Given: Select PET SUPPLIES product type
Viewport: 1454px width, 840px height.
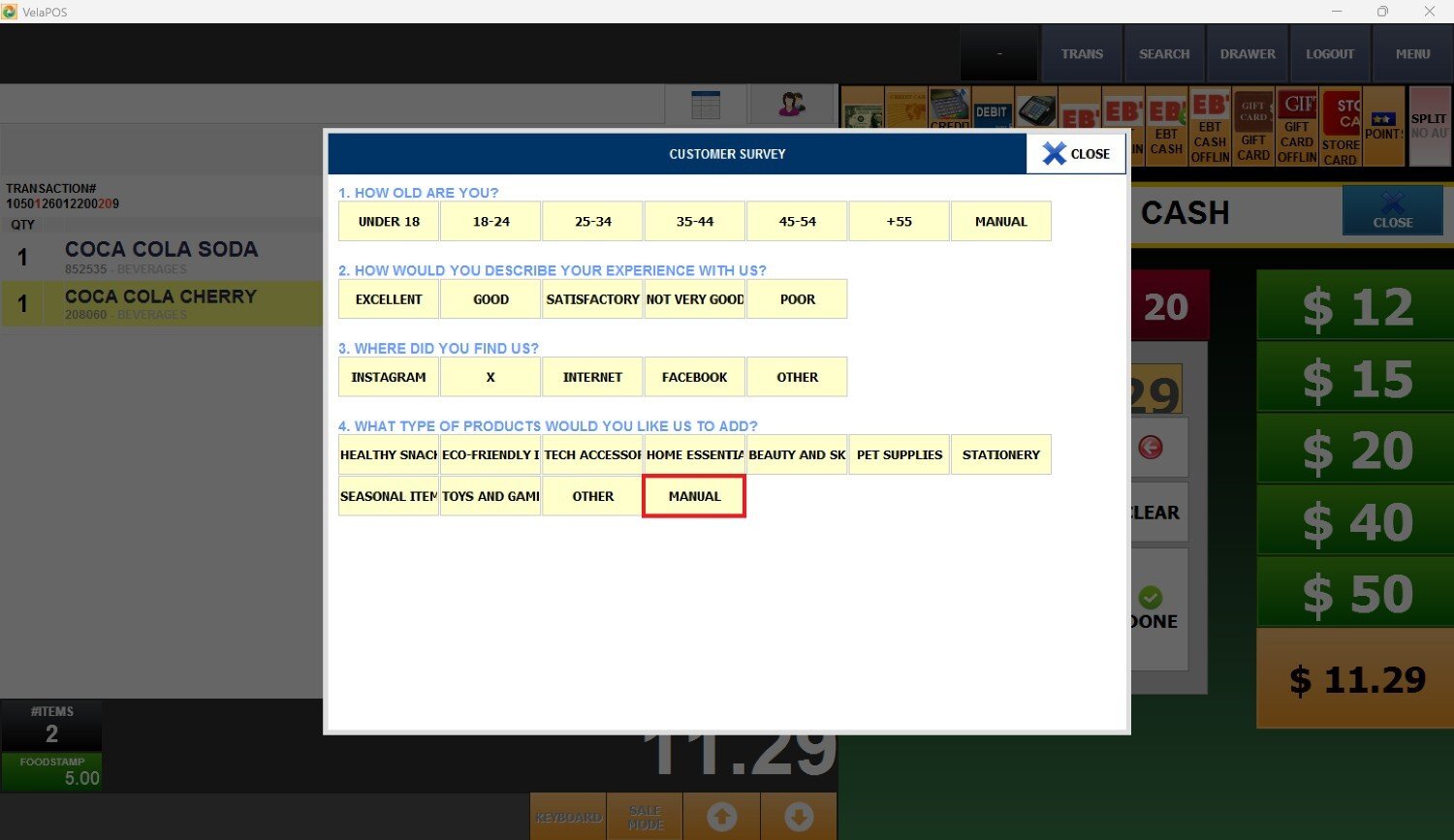Looking at the screenshot, I should [899, 454].
